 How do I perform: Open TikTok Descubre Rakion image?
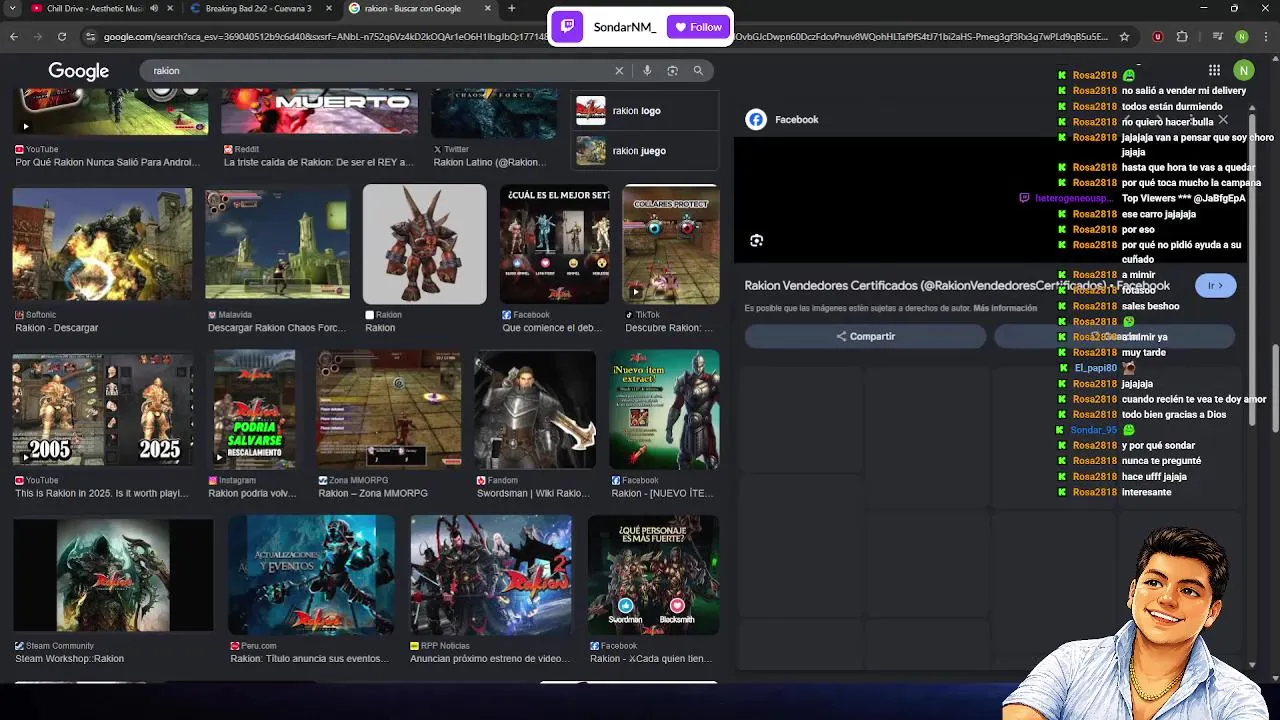pos(670,244)
